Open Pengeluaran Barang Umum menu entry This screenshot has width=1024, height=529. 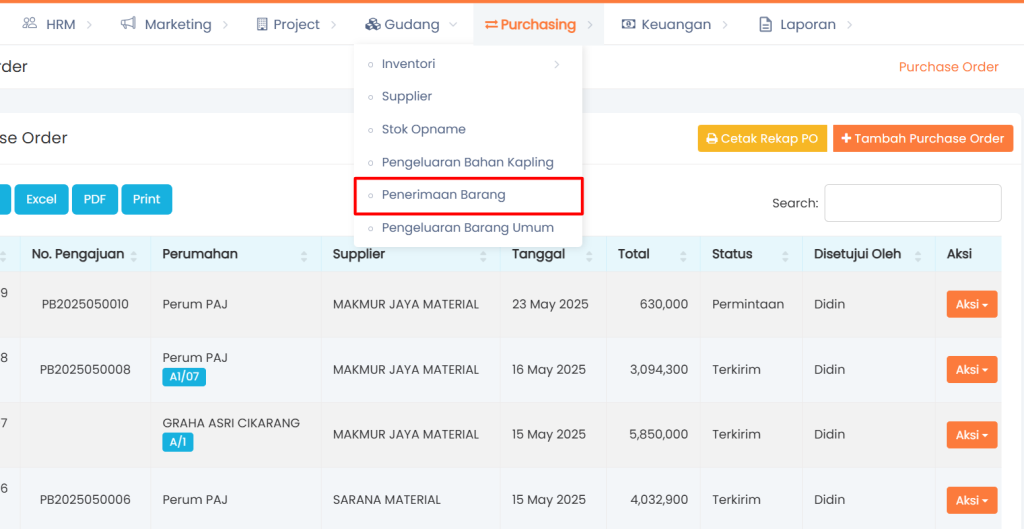click(467, 228)
